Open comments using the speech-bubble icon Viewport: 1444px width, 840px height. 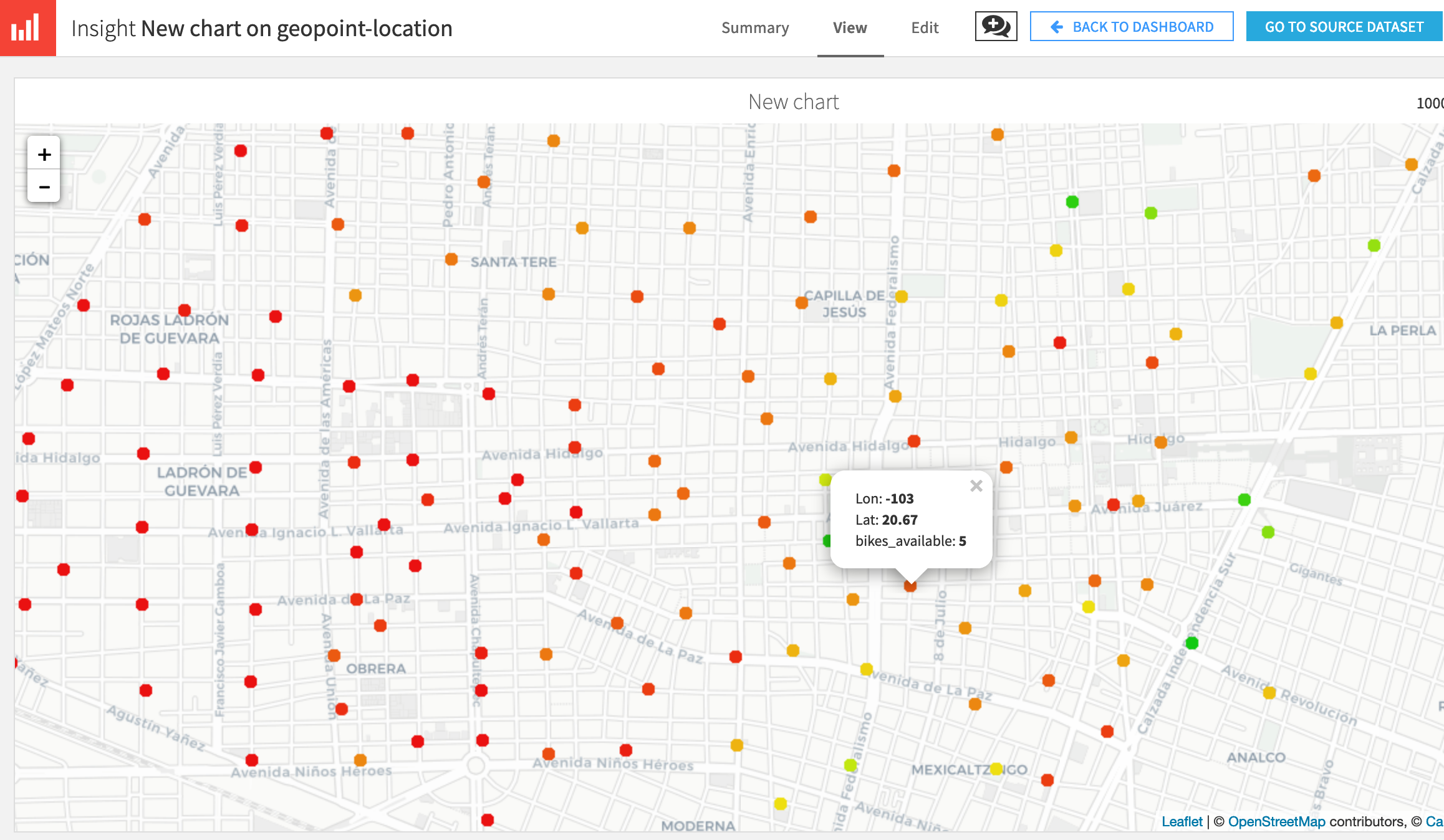(x=995, y=27)
